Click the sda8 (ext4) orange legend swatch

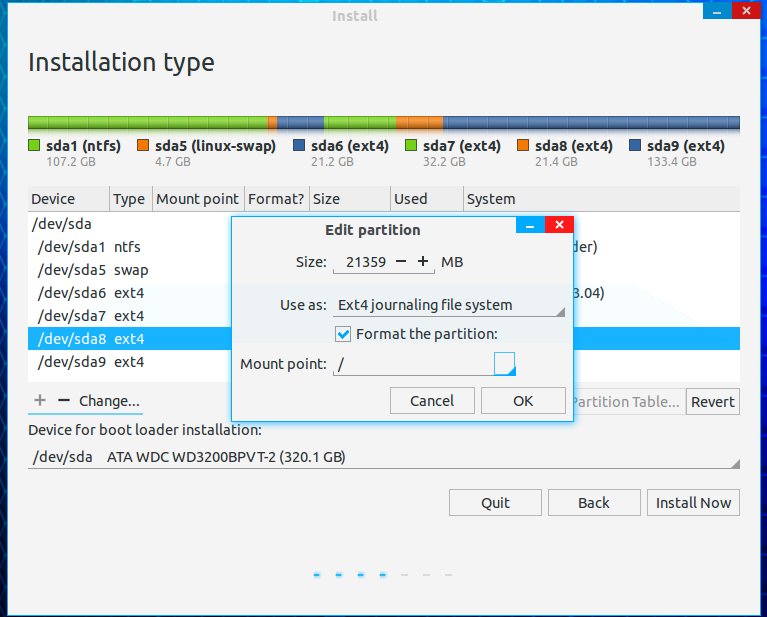tap(523, 146)
